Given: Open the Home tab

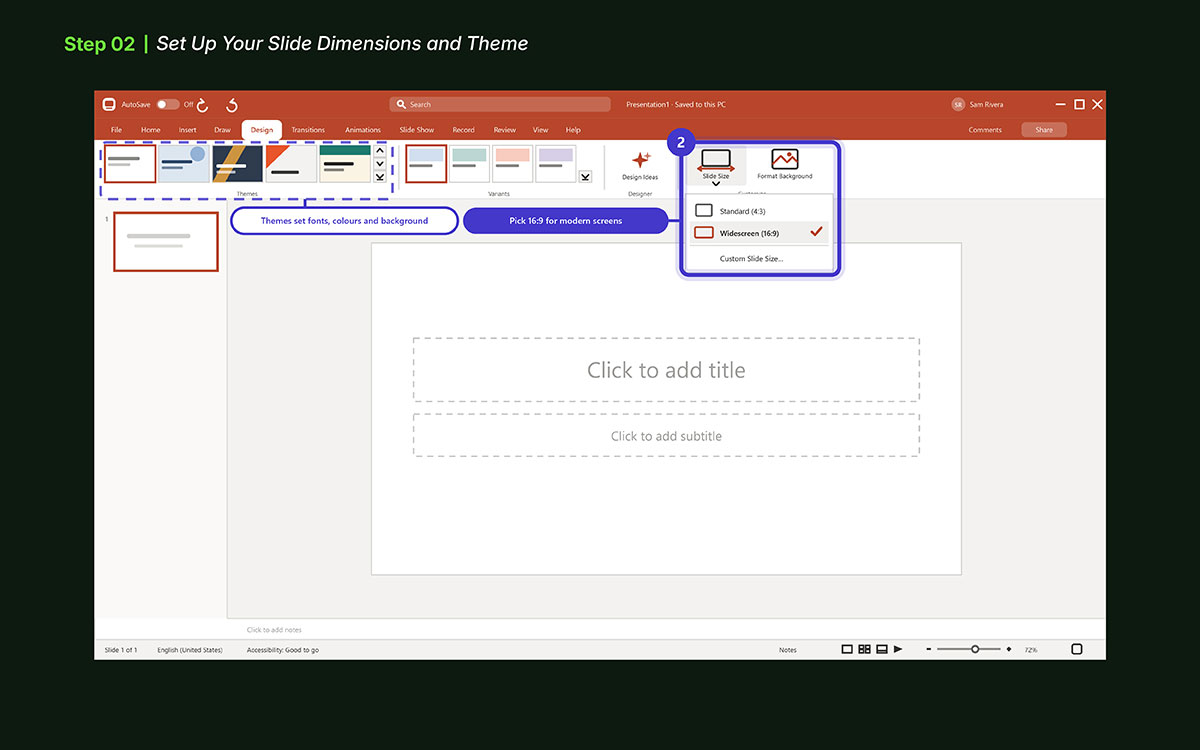Looking at the screenshot, I should [x=150, y=130].
